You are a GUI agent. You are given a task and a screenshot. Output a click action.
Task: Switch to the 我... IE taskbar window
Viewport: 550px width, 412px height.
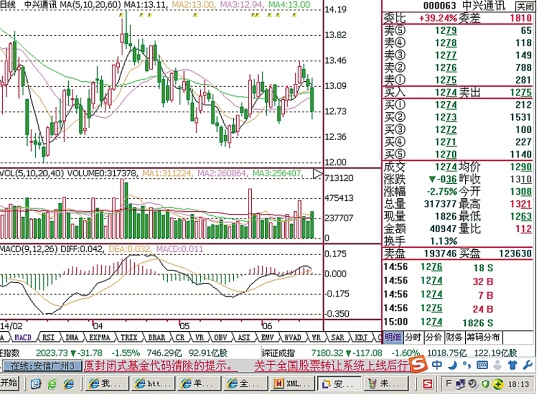tap(107, 384)
